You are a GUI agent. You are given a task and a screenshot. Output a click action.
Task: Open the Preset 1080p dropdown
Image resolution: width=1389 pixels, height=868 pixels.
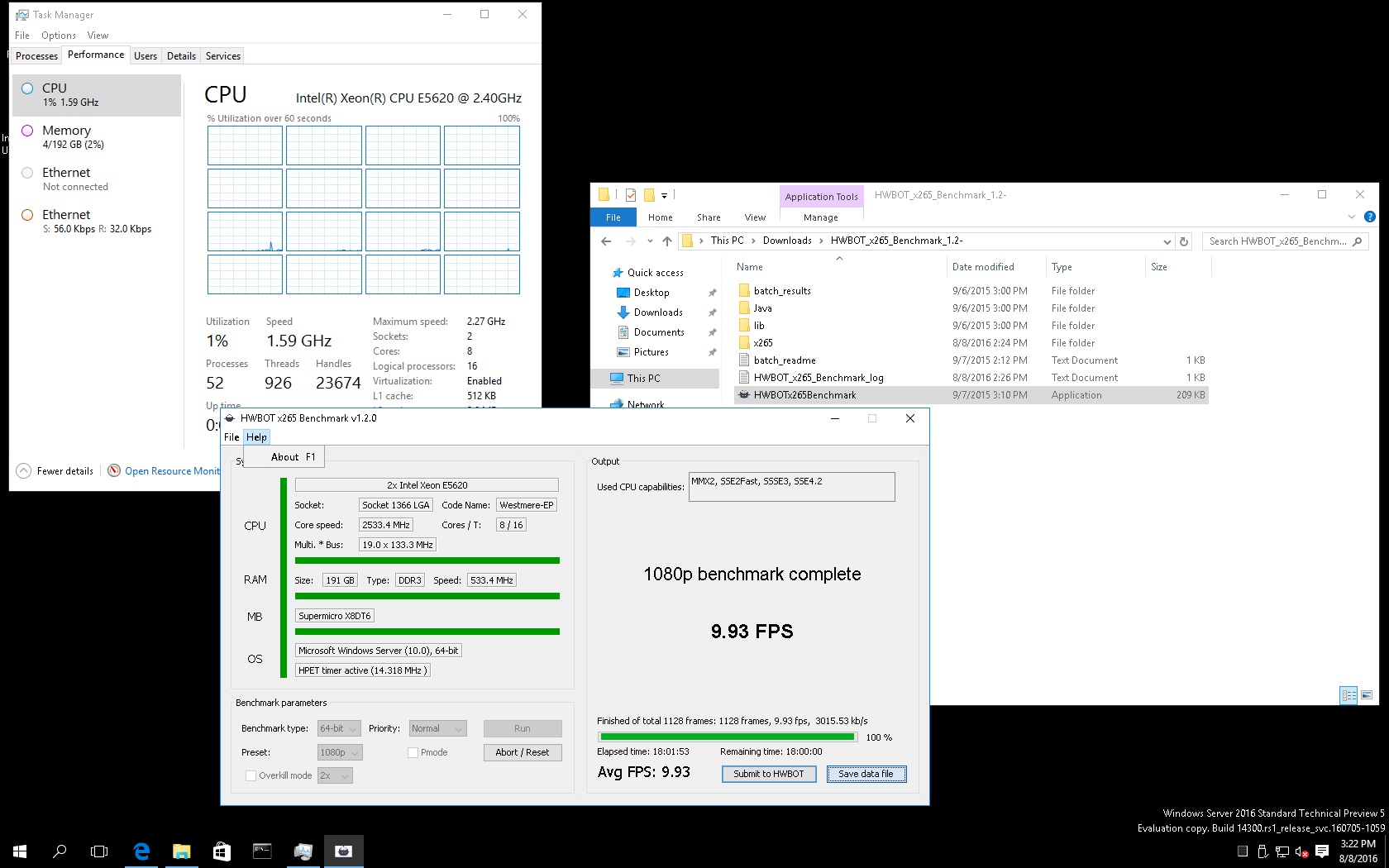click(x=340, y=752)
